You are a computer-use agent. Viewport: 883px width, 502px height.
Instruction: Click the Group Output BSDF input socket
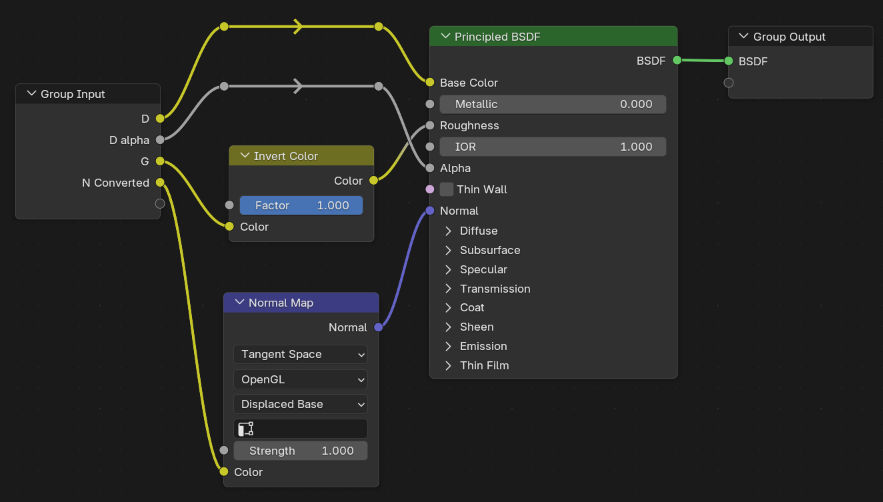tap(729, 61)
